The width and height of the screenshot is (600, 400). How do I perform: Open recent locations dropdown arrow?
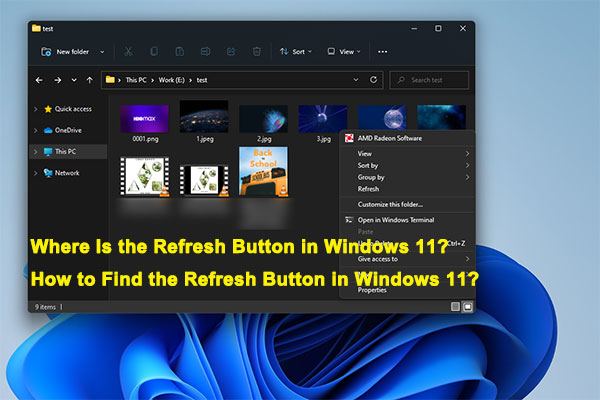click(x=74, y=80)
